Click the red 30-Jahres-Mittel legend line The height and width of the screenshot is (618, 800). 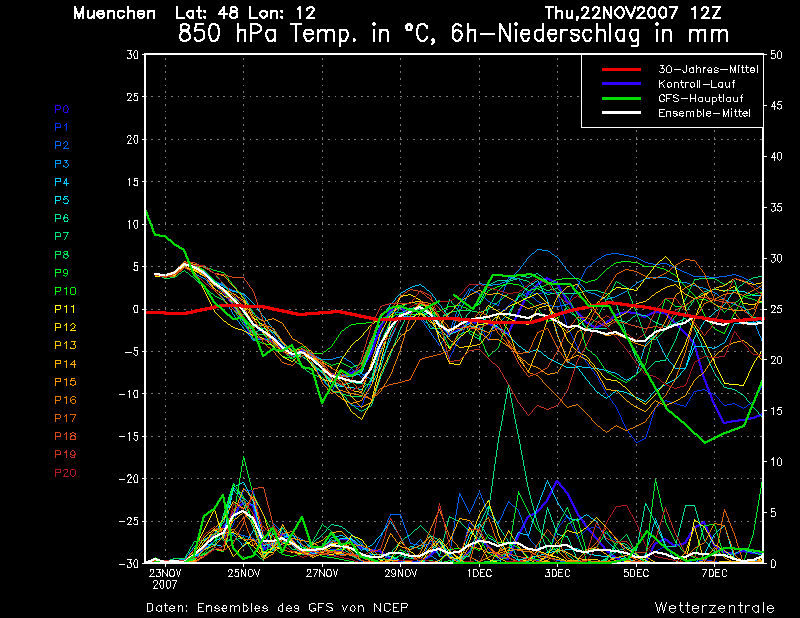(619, 69)
